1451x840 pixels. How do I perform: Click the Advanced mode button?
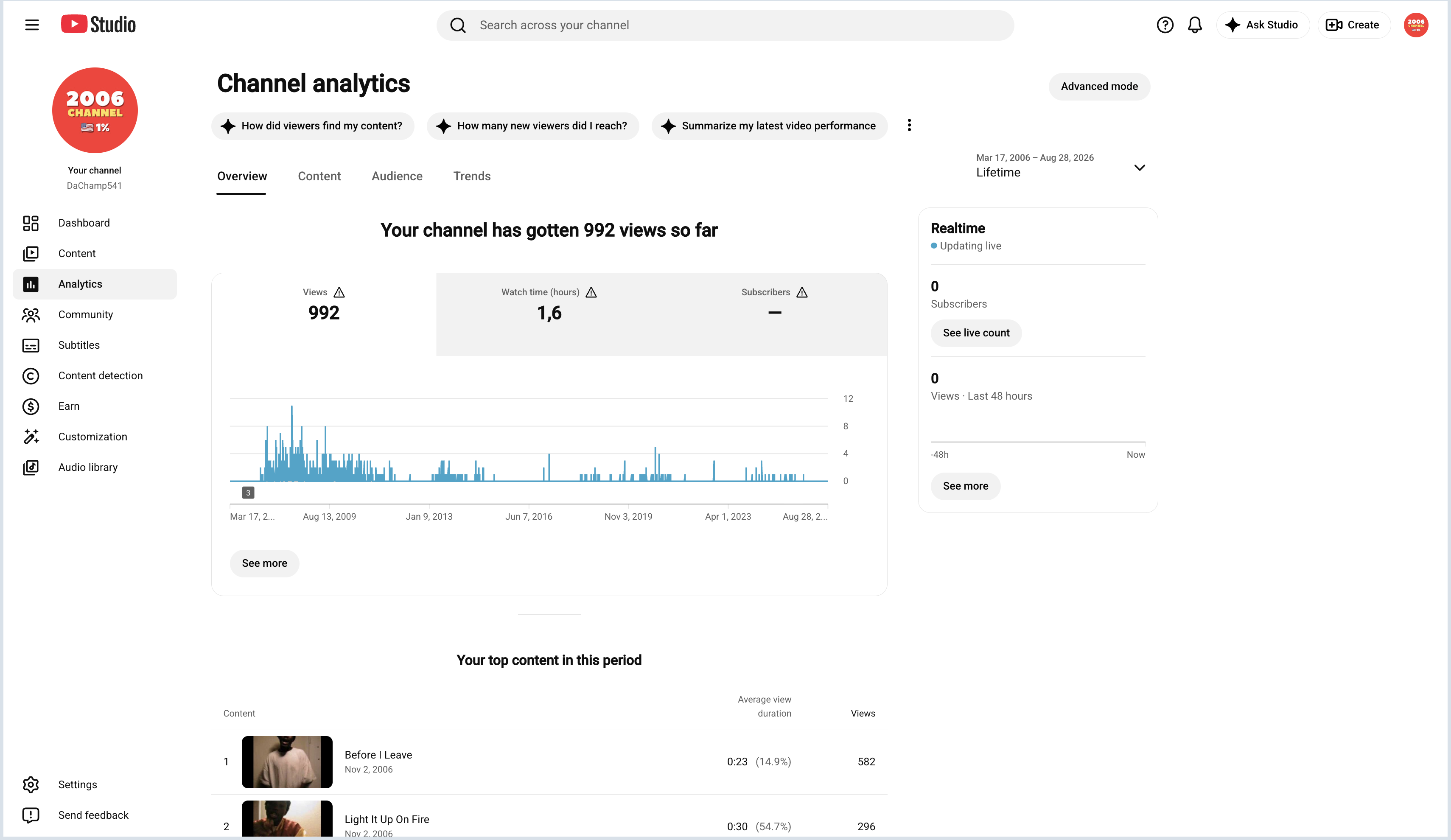pos(1098,87)
